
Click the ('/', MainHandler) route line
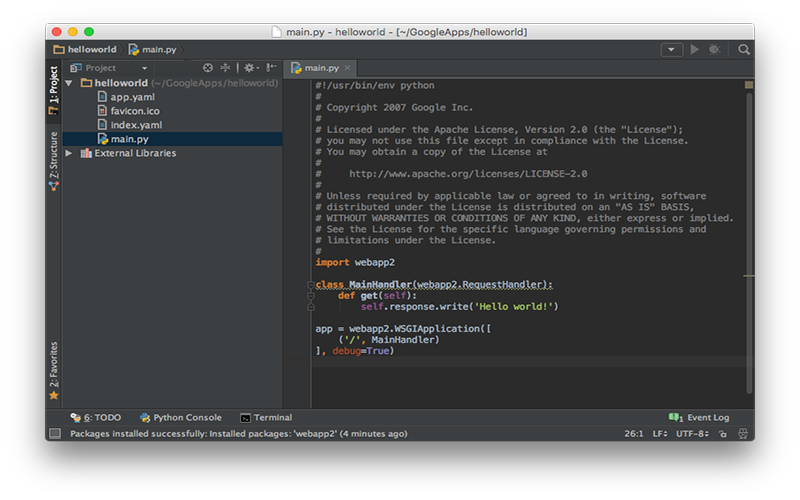click(x=388, y=340)
